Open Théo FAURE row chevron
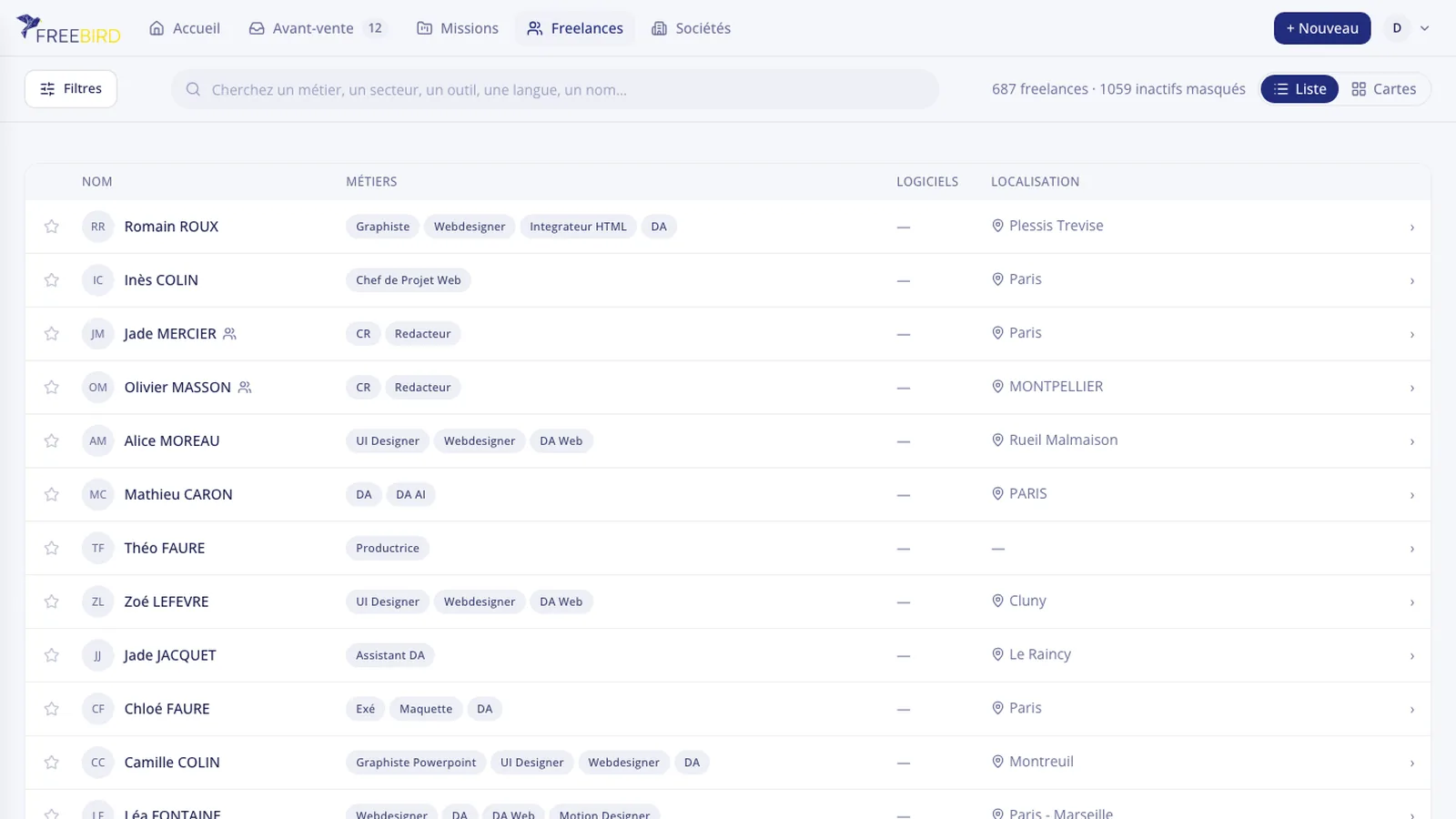Viewport: 1456px width, 819px height. 1411,550
